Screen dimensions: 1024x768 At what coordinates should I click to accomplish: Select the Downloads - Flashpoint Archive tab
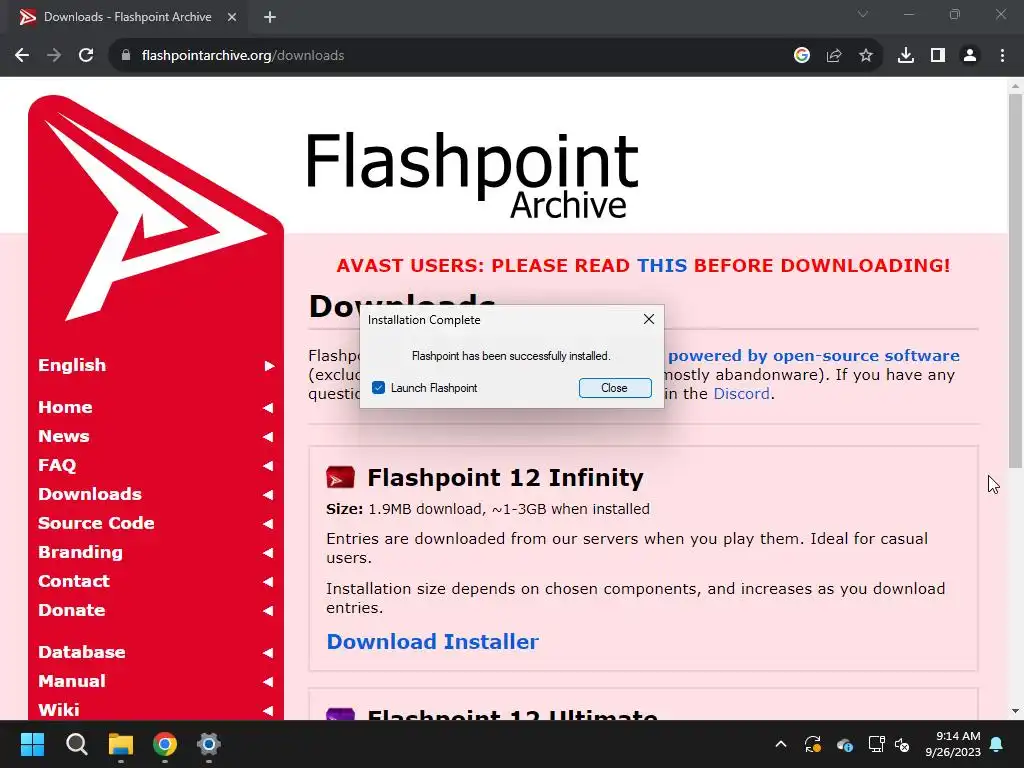tap(127, 17)
